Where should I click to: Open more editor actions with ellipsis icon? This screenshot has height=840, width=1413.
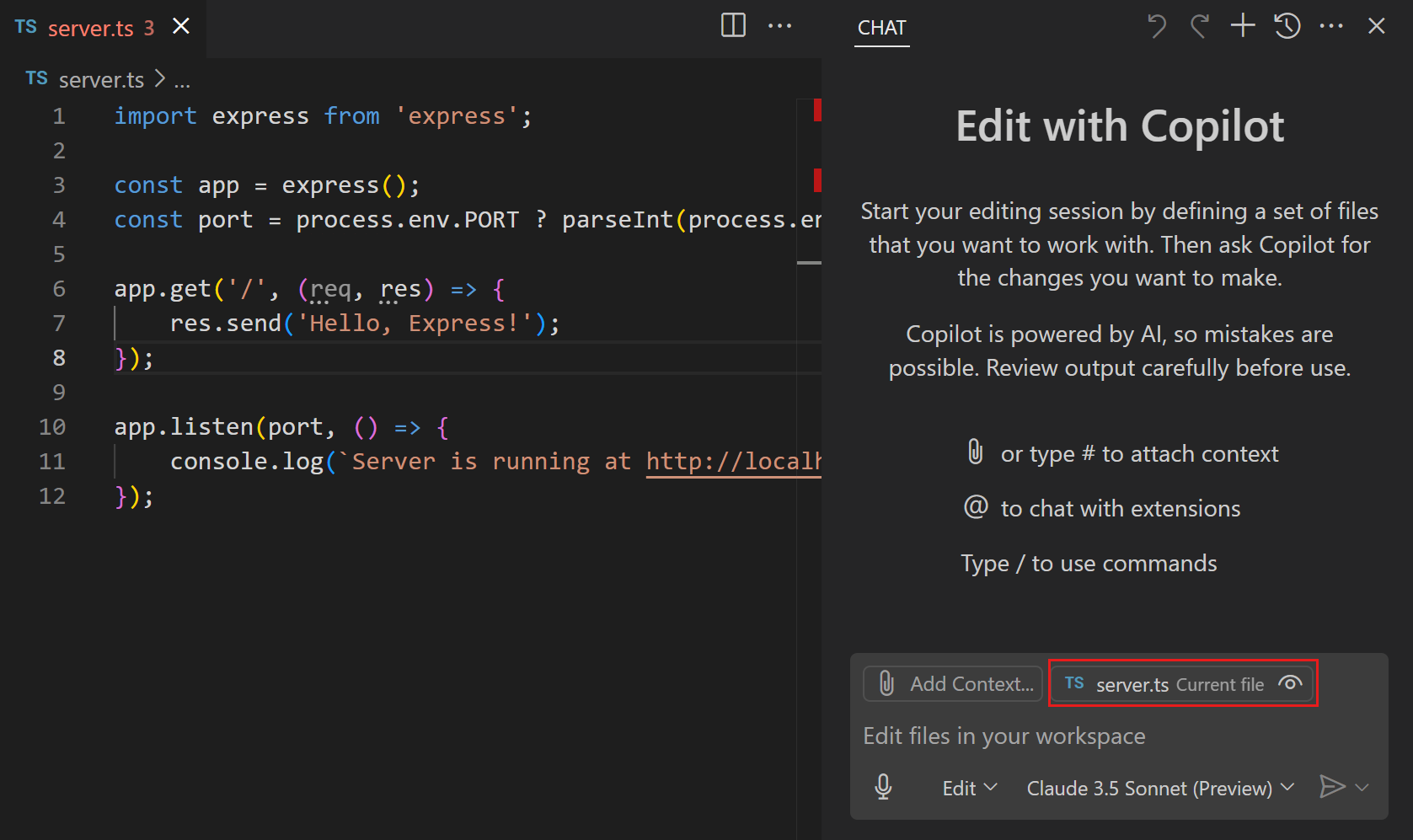779,25
